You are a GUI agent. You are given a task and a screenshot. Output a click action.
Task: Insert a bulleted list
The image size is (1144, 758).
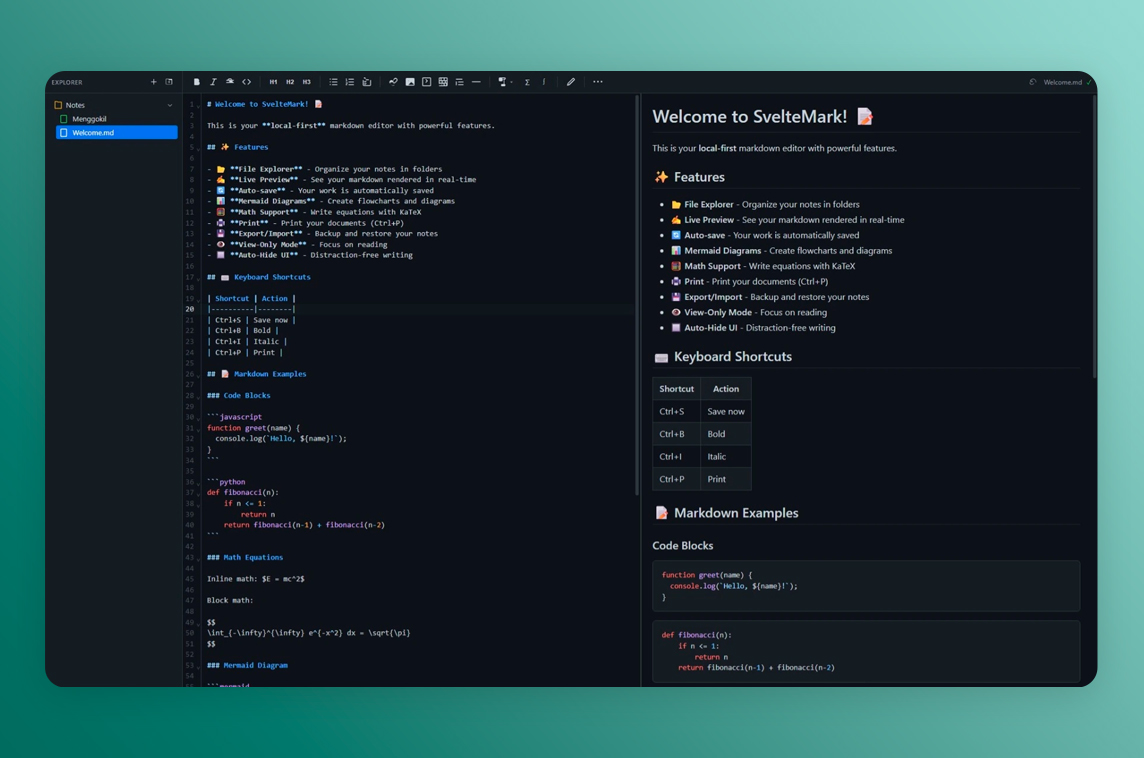point(333,82)
